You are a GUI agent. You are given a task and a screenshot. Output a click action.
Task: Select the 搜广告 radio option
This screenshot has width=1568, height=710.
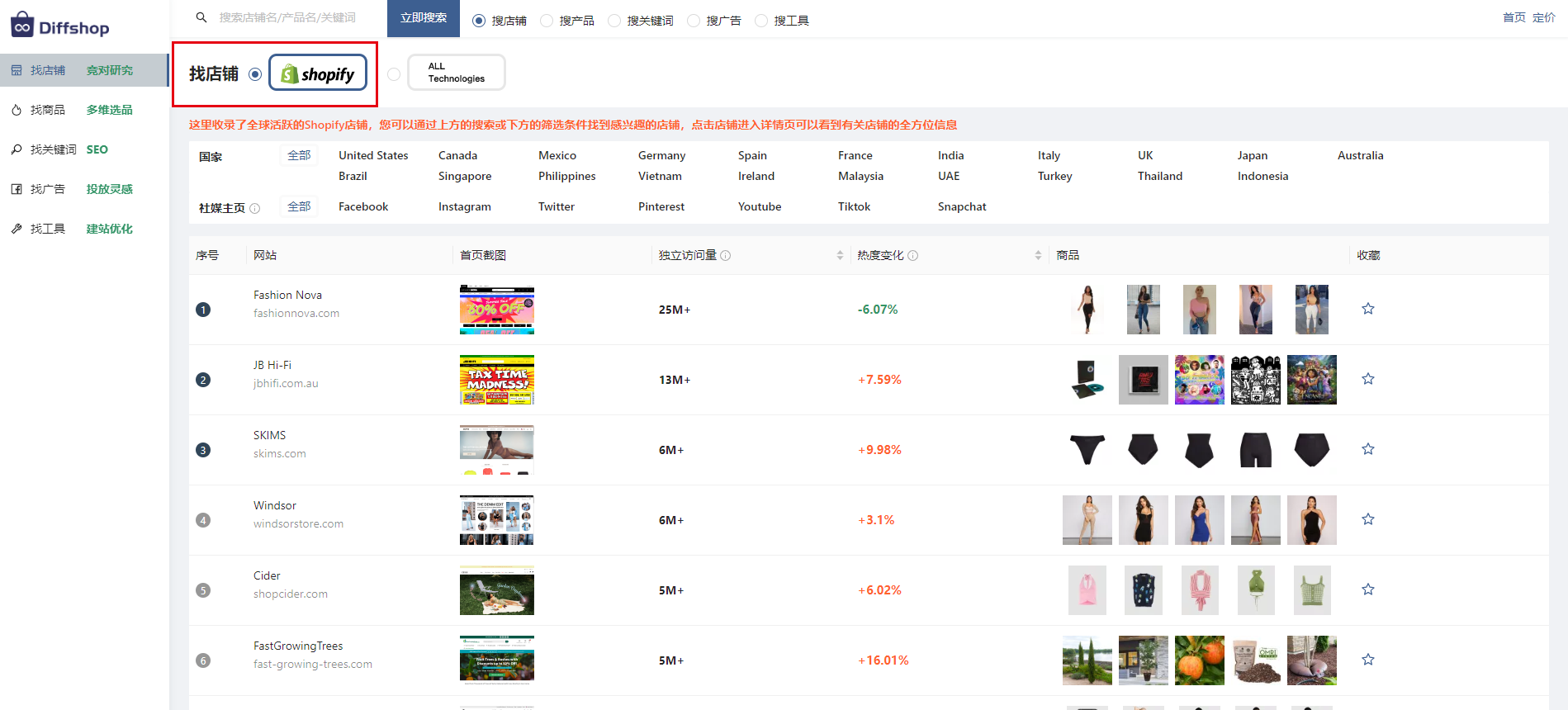pyautogui.click(x=694, y=21)
